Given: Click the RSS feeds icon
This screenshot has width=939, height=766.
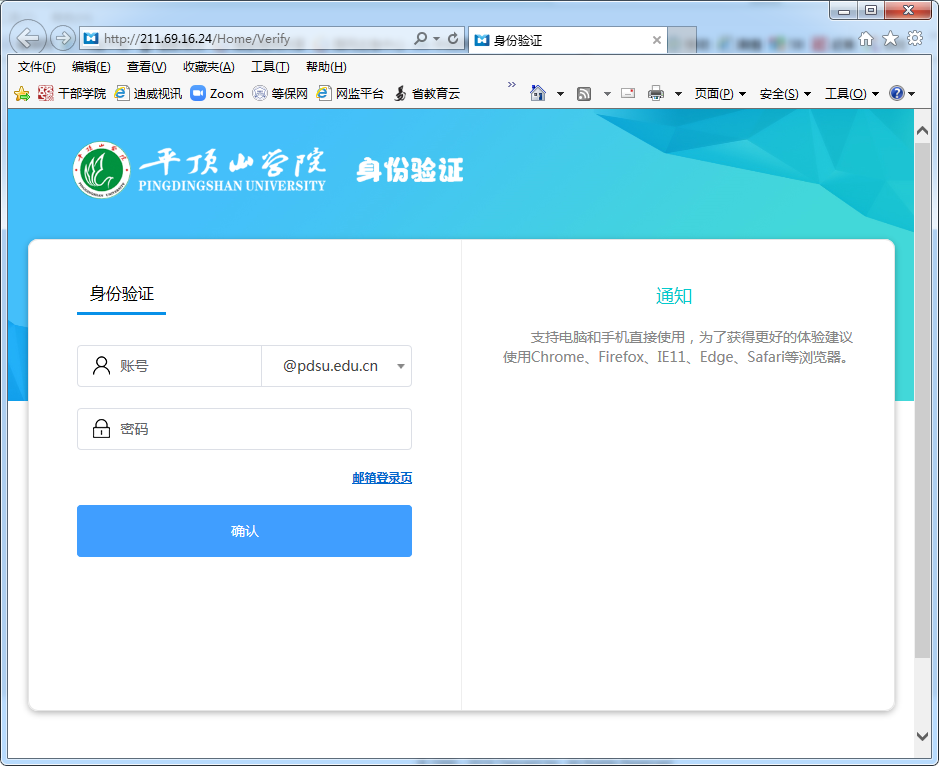Looking at the screenshot, I should [584, 93].
